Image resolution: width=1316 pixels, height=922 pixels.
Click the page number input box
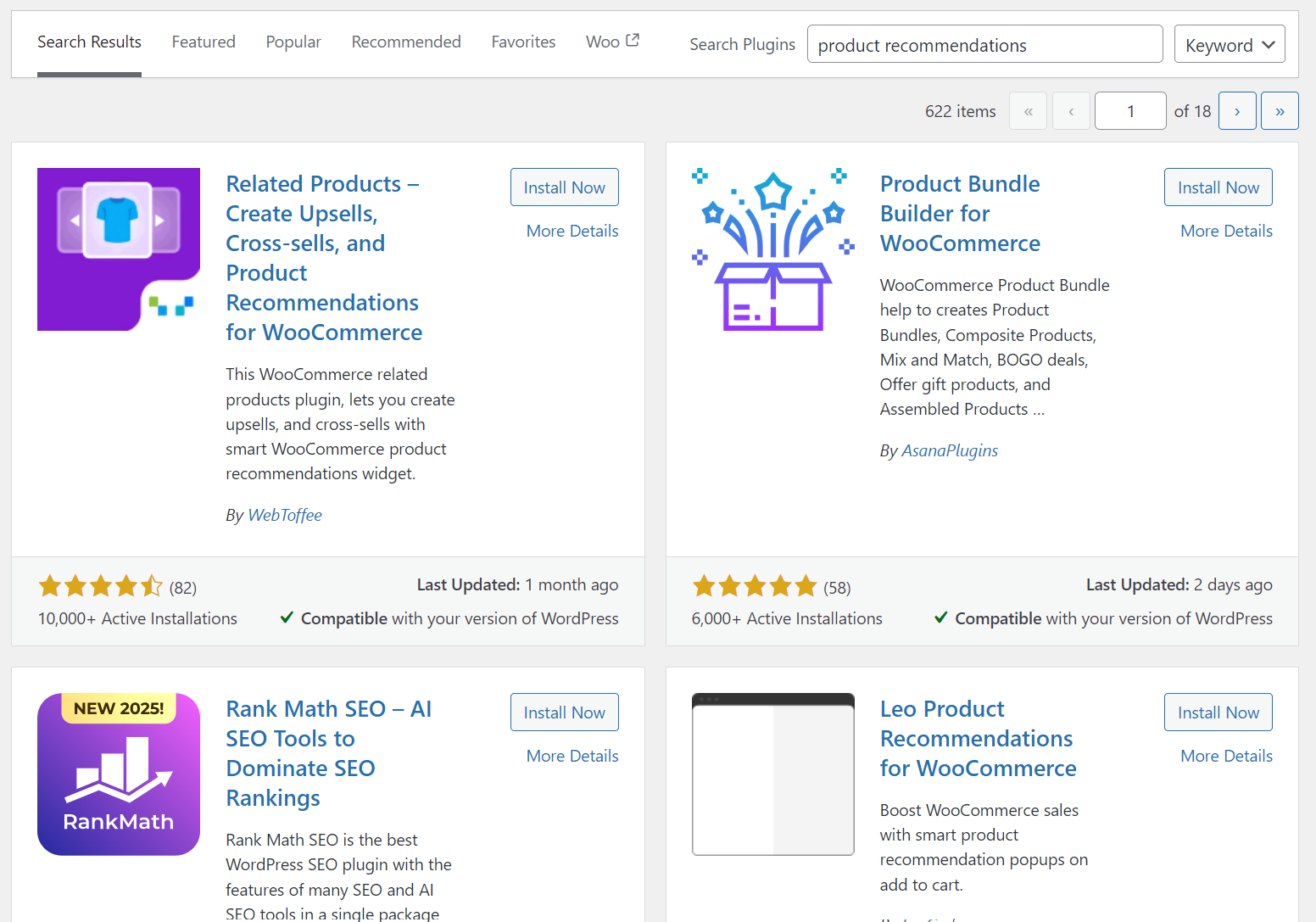(x=1130, y=110)
